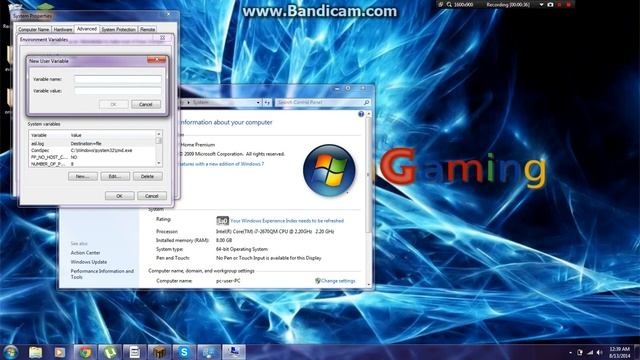Image resolution: width=640 pixels, height=360 pixels.
Task: Switch to the Hardware tab
Action: point(63,29)
